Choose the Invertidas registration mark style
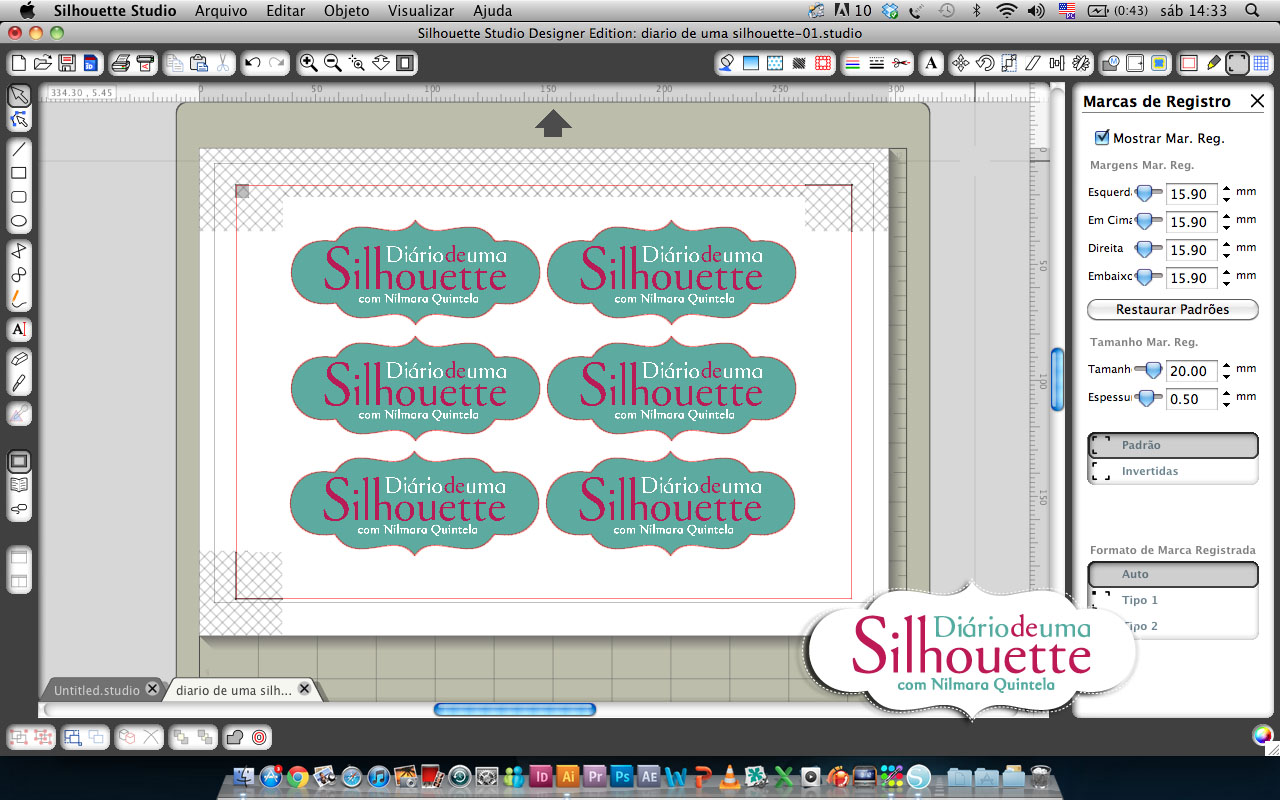The image size is (1280, 800). [1172, 471]
